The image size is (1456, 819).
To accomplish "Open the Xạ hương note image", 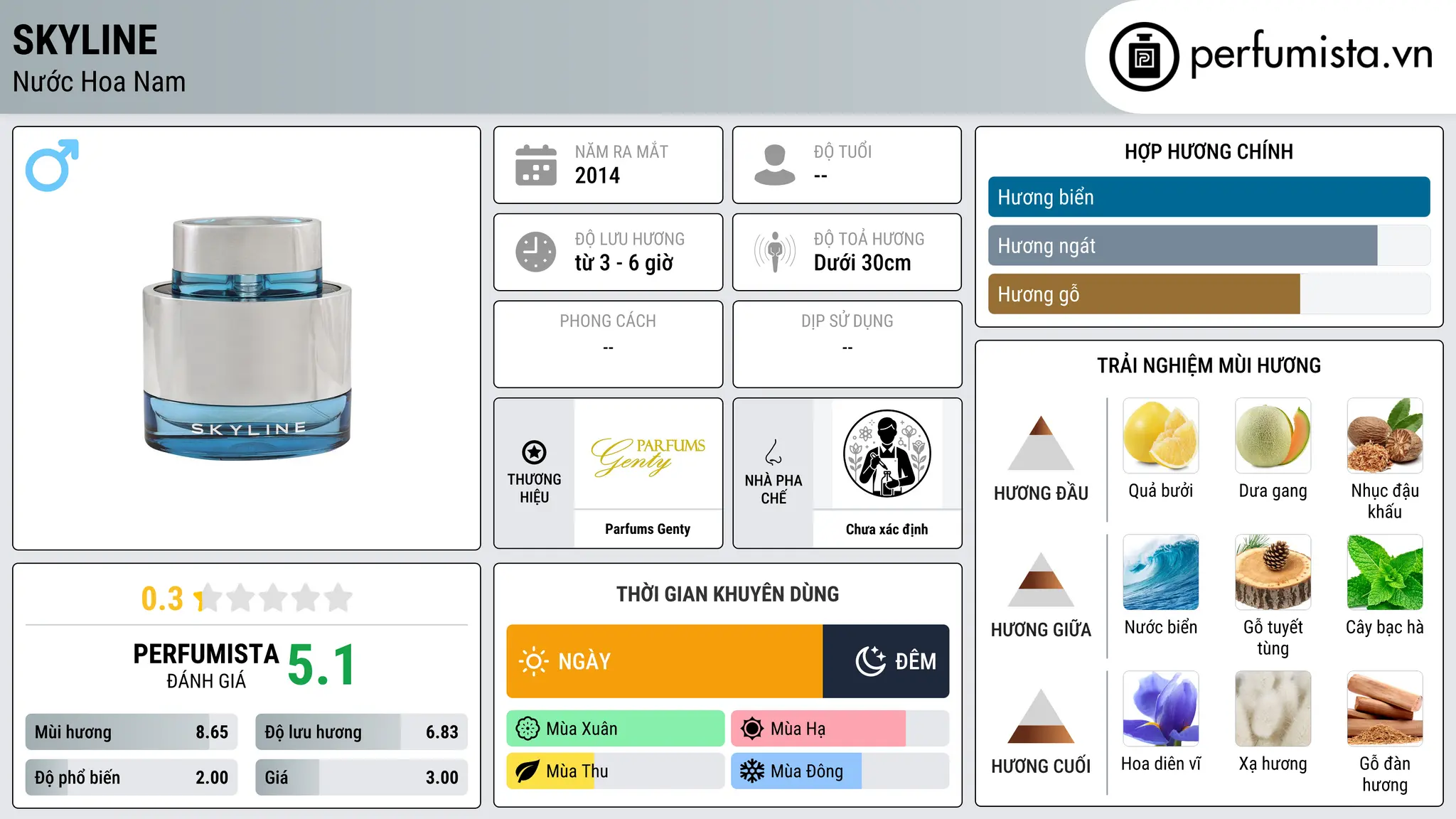I will pos(1273,709).
